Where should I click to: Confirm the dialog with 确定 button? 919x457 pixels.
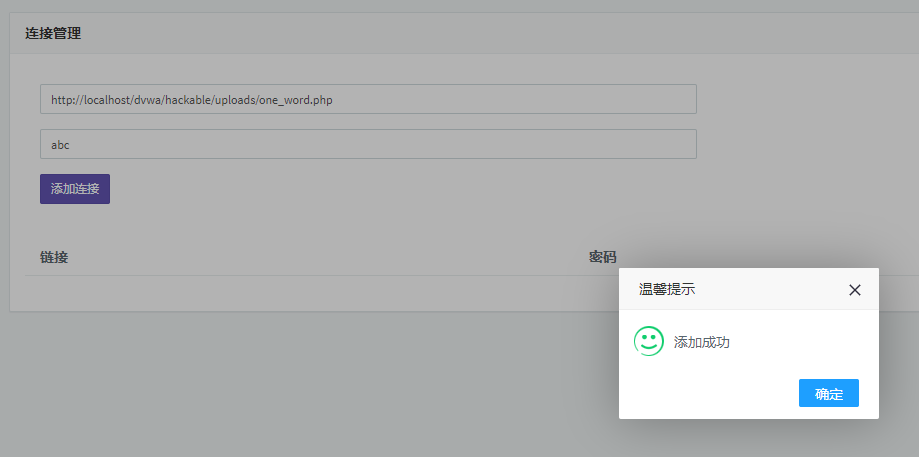click(828, 394)
